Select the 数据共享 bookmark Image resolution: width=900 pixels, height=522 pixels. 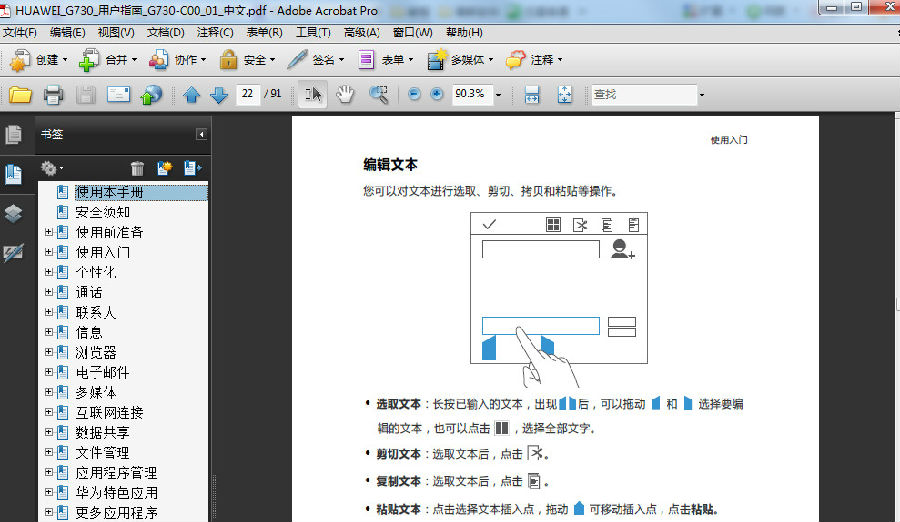[x=103, y=433]
